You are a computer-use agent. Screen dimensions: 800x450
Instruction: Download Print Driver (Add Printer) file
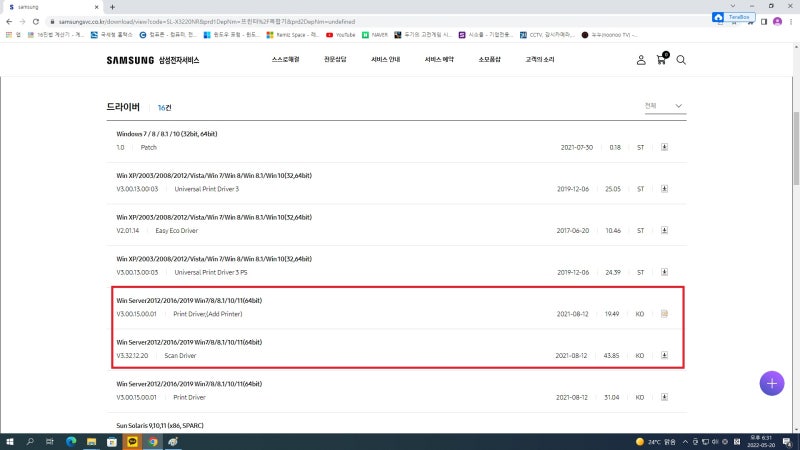[x=664, y=314]
